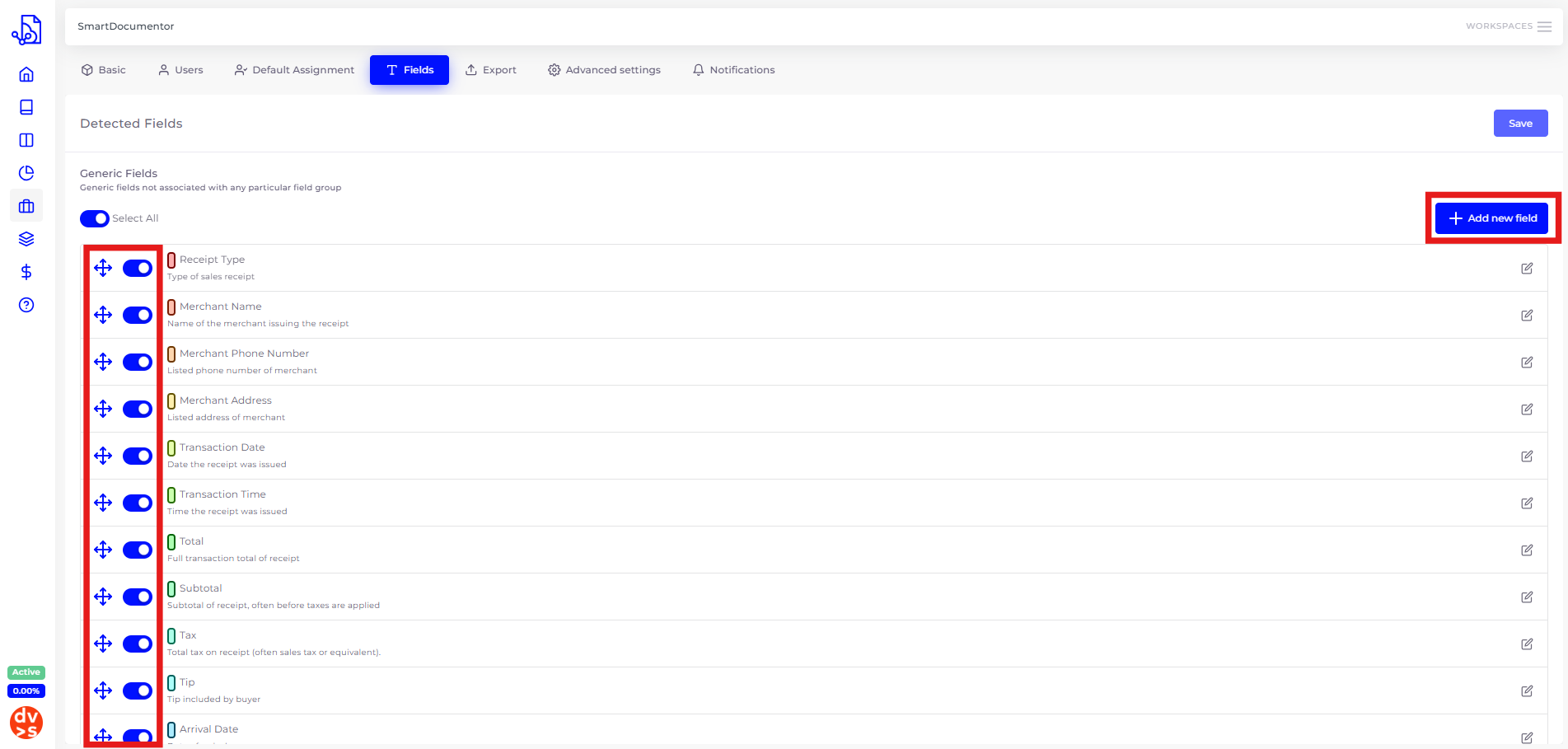Switch to the Export tab
Viewport: 1568px width, 749px height.
pyautogui.click(x=491, y=70)
